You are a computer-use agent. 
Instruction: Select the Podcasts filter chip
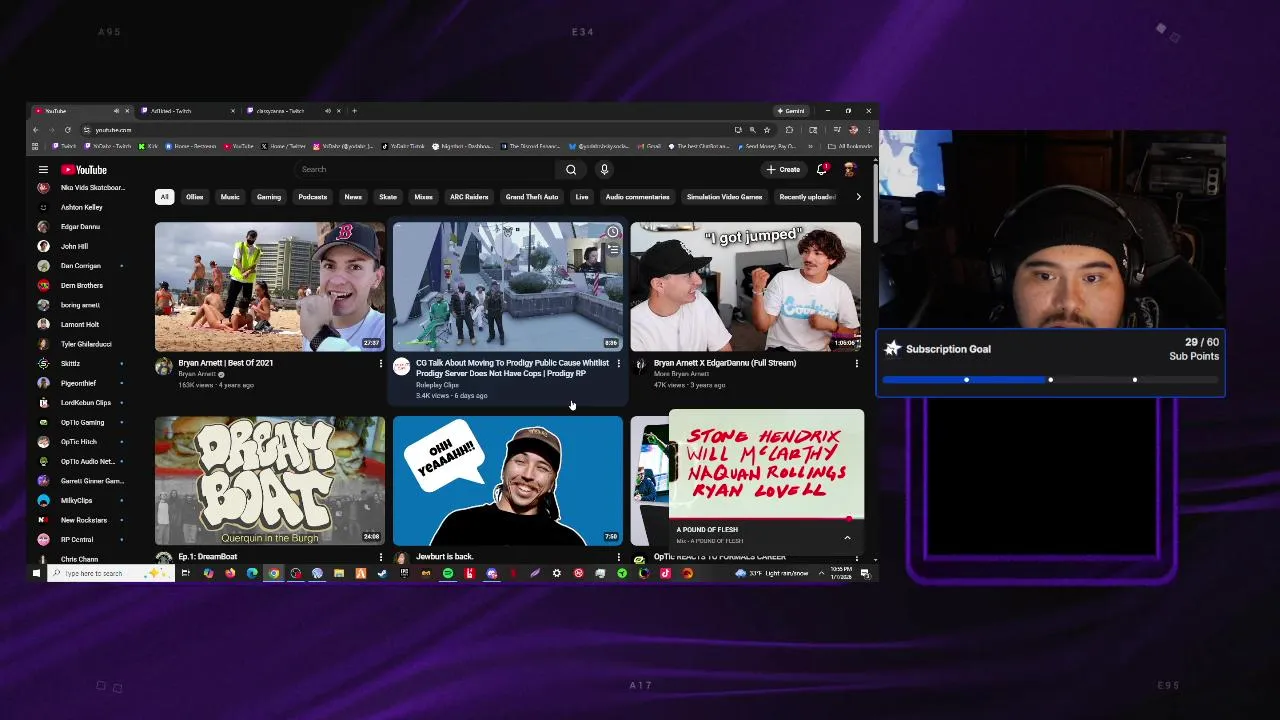tap(312, 197)
